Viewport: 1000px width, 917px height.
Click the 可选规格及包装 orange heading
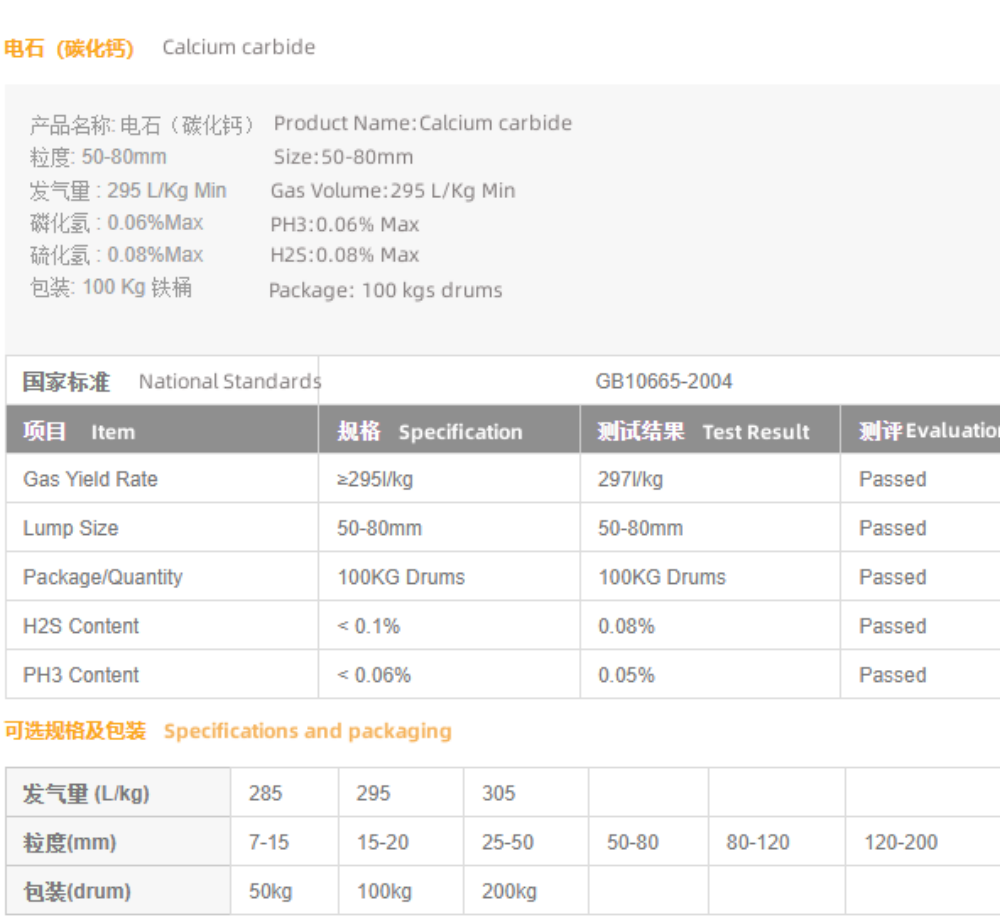tap(75, 731)
